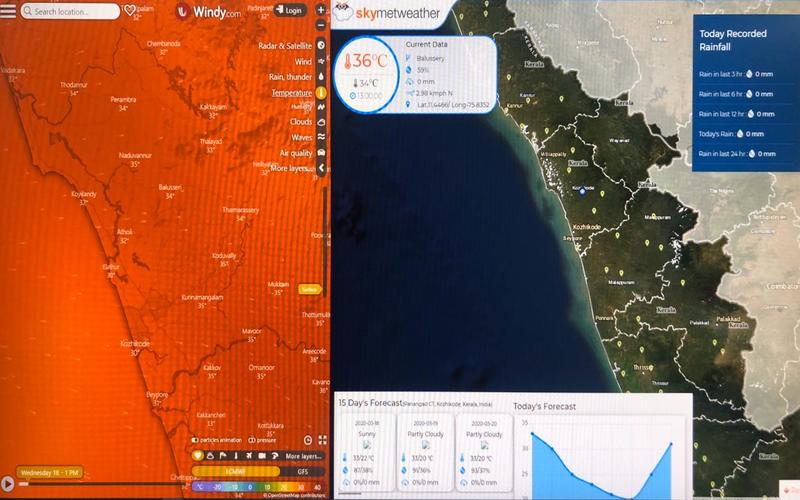Open More layers in the bottom POI bar

[x=304, y=456]
